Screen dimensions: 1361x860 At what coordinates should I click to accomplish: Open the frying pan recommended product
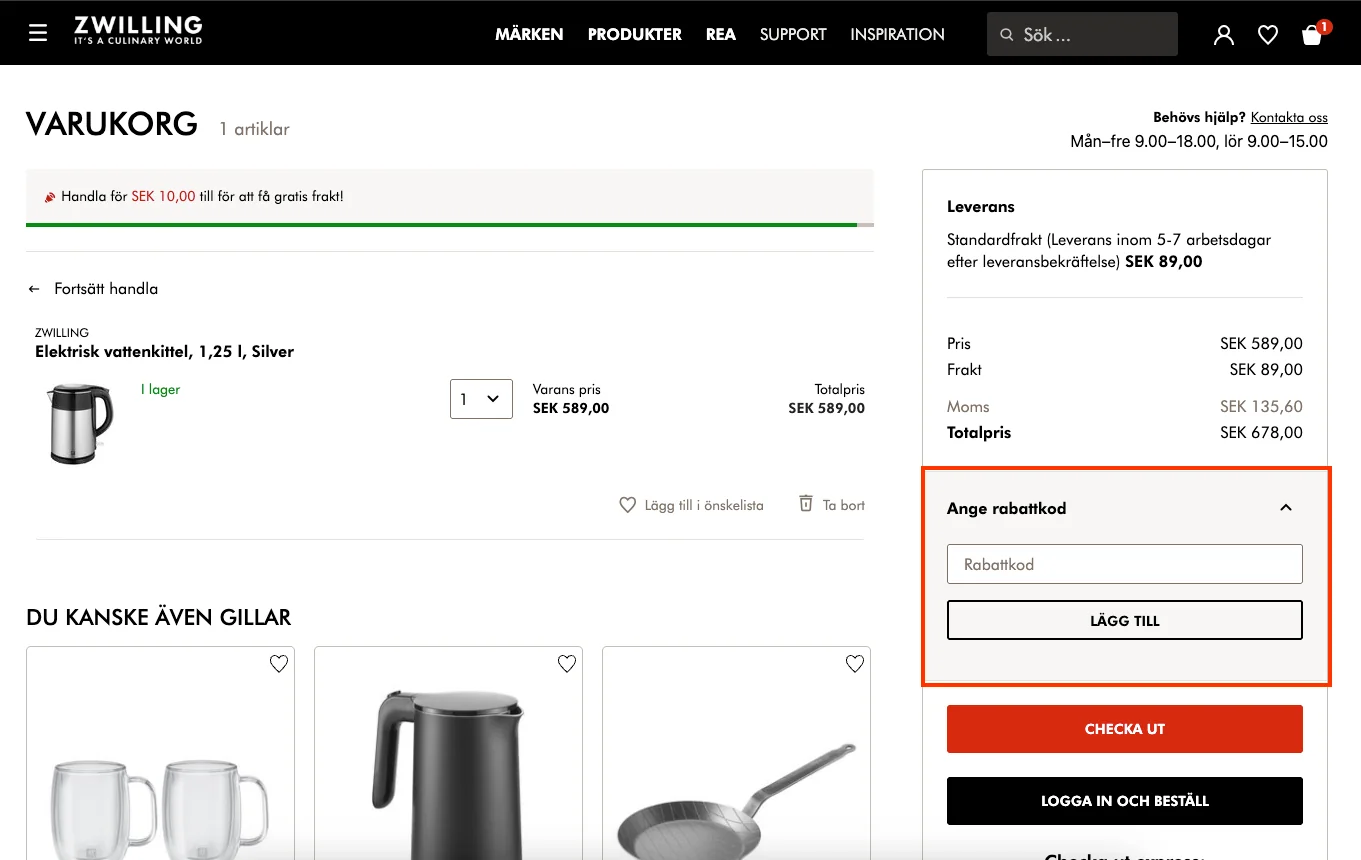[736, 754]
